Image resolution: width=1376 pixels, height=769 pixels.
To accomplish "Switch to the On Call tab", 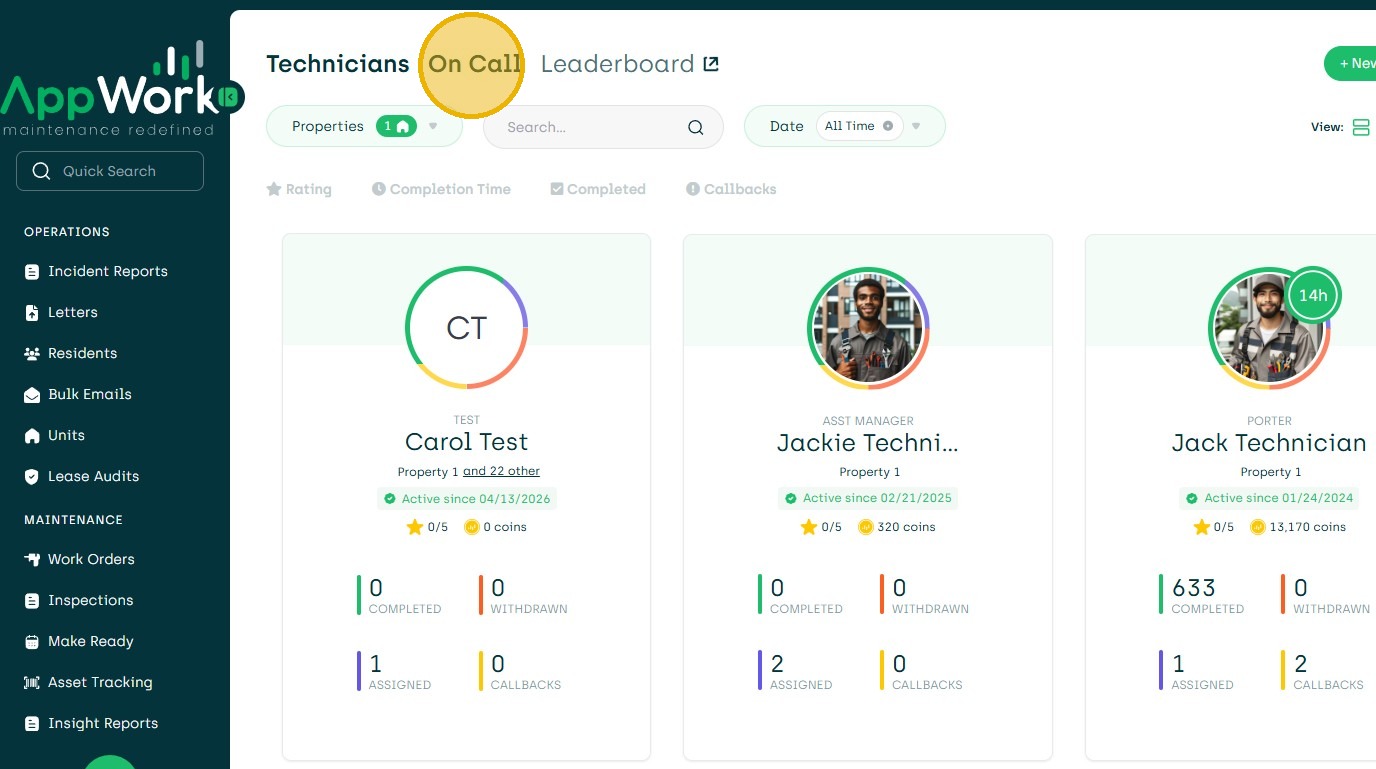I will pyautogui.click(x=475, y=64).
